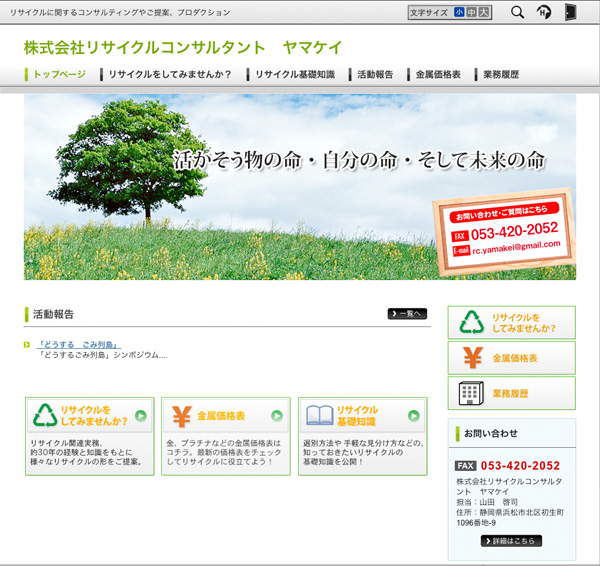The width and height of the screenshot is (600, 566).
Task: Open the 「どうする ごみ列島」 article link
Action: 78,345
